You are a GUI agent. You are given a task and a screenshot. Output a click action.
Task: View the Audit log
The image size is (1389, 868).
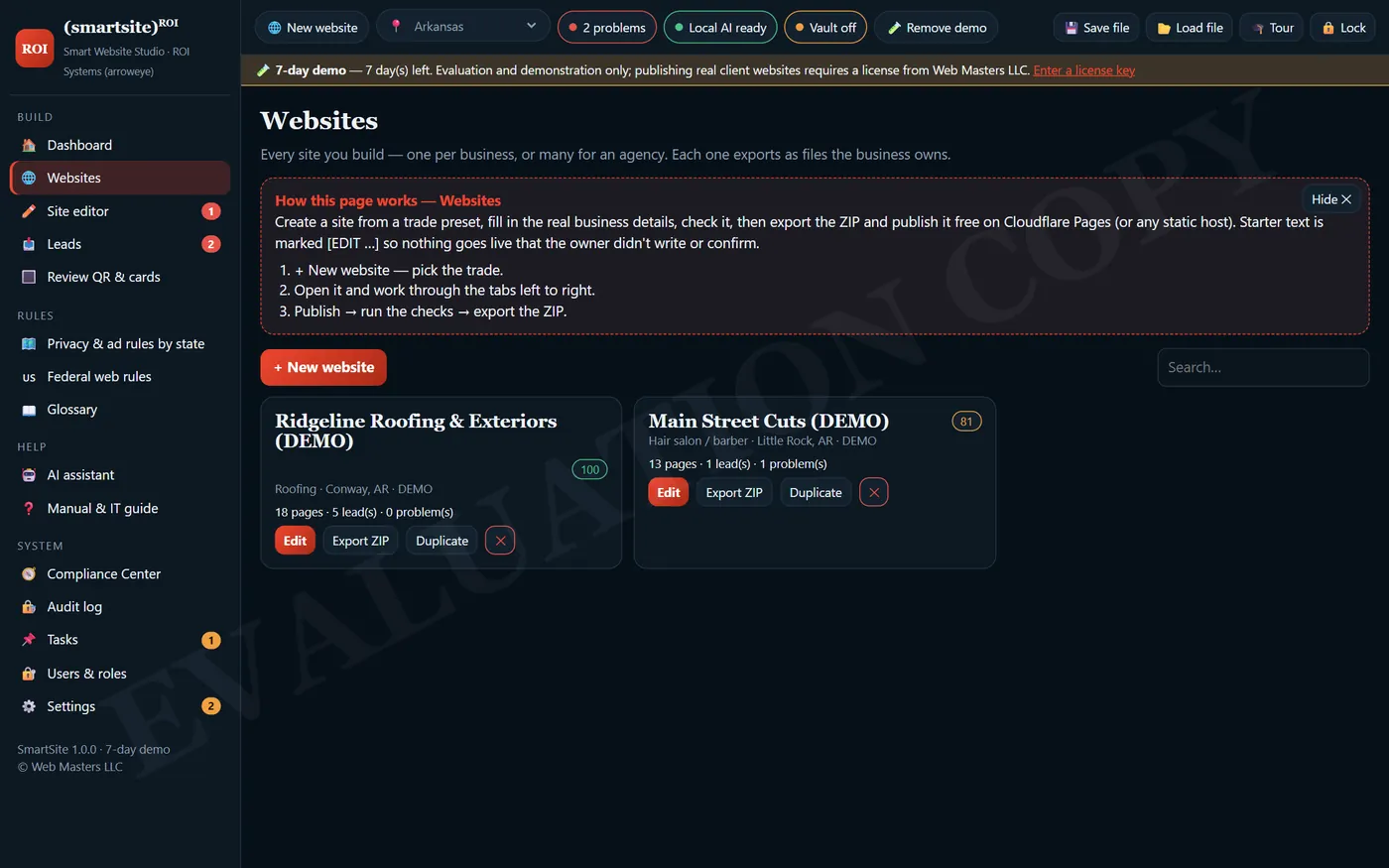[x=120, y=607]
